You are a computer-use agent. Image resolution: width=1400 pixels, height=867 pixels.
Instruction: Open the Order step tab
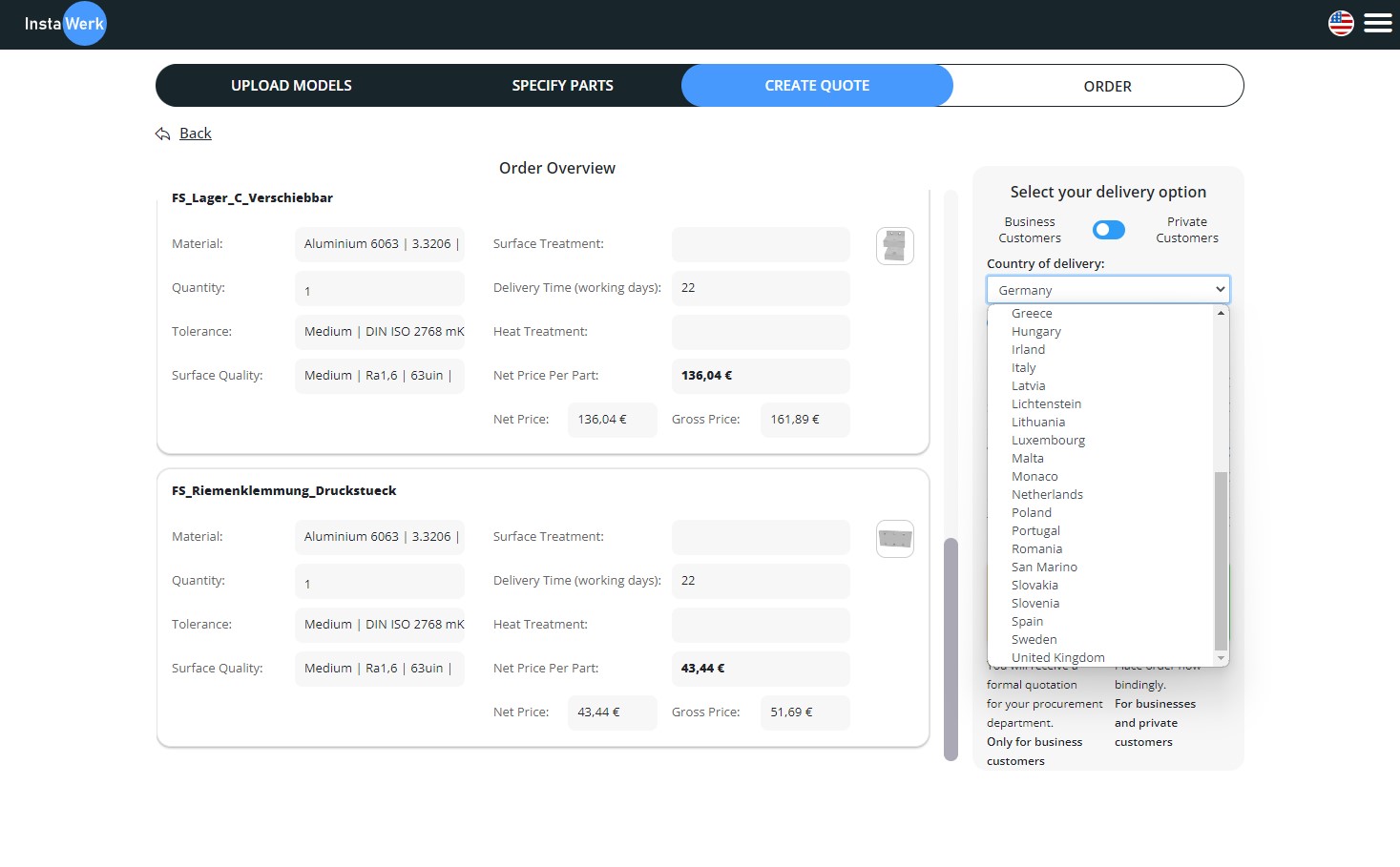(1107, 86)
